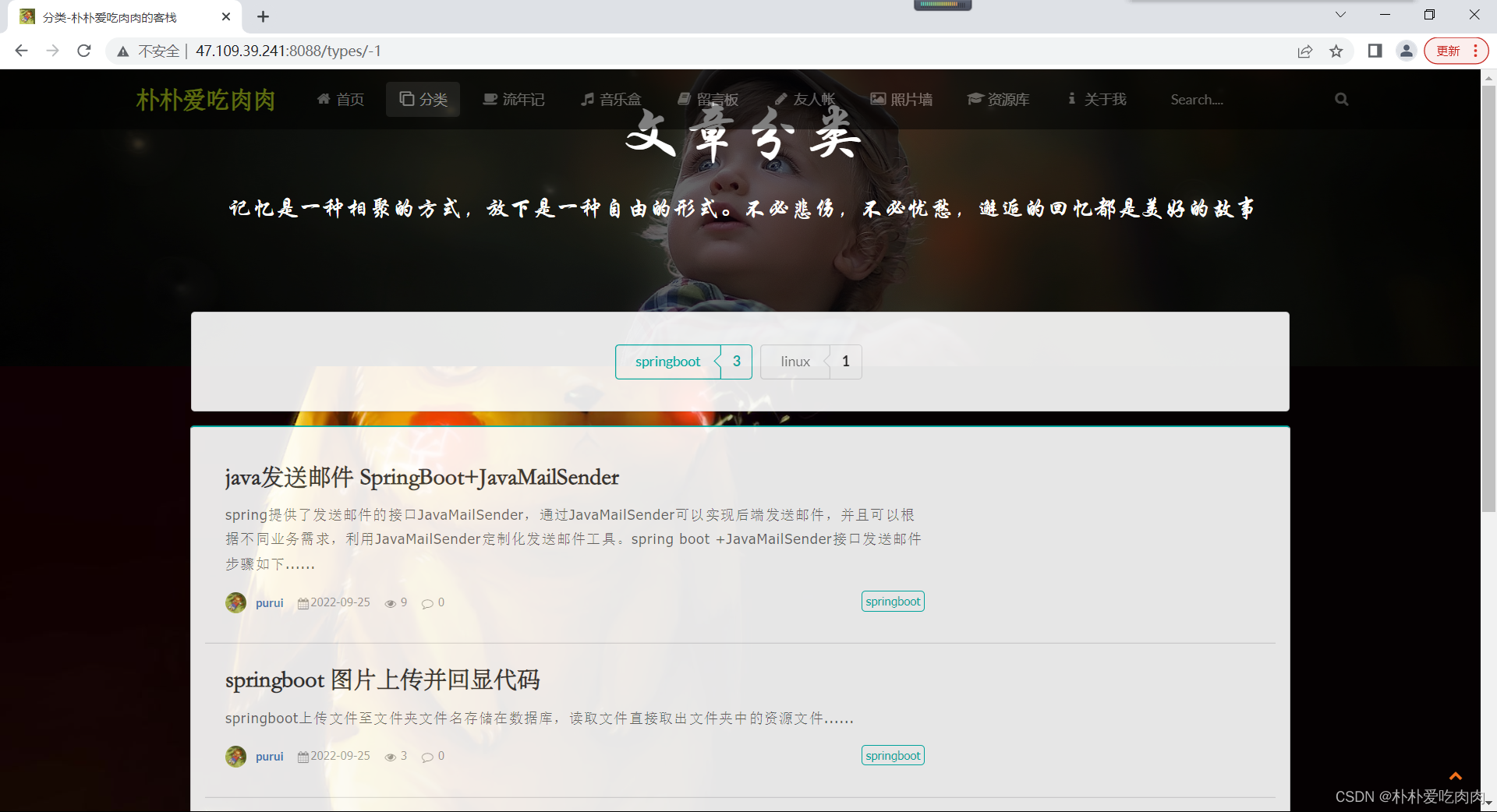Open a new browser tab
1497x812 pixels.
(263, 16)
